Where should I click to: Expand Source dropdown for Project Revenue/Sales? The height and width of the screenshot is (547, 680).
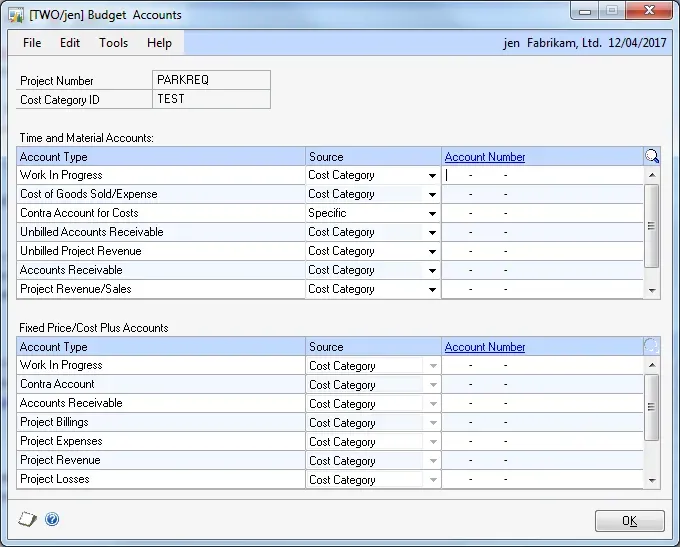[432, 289]
